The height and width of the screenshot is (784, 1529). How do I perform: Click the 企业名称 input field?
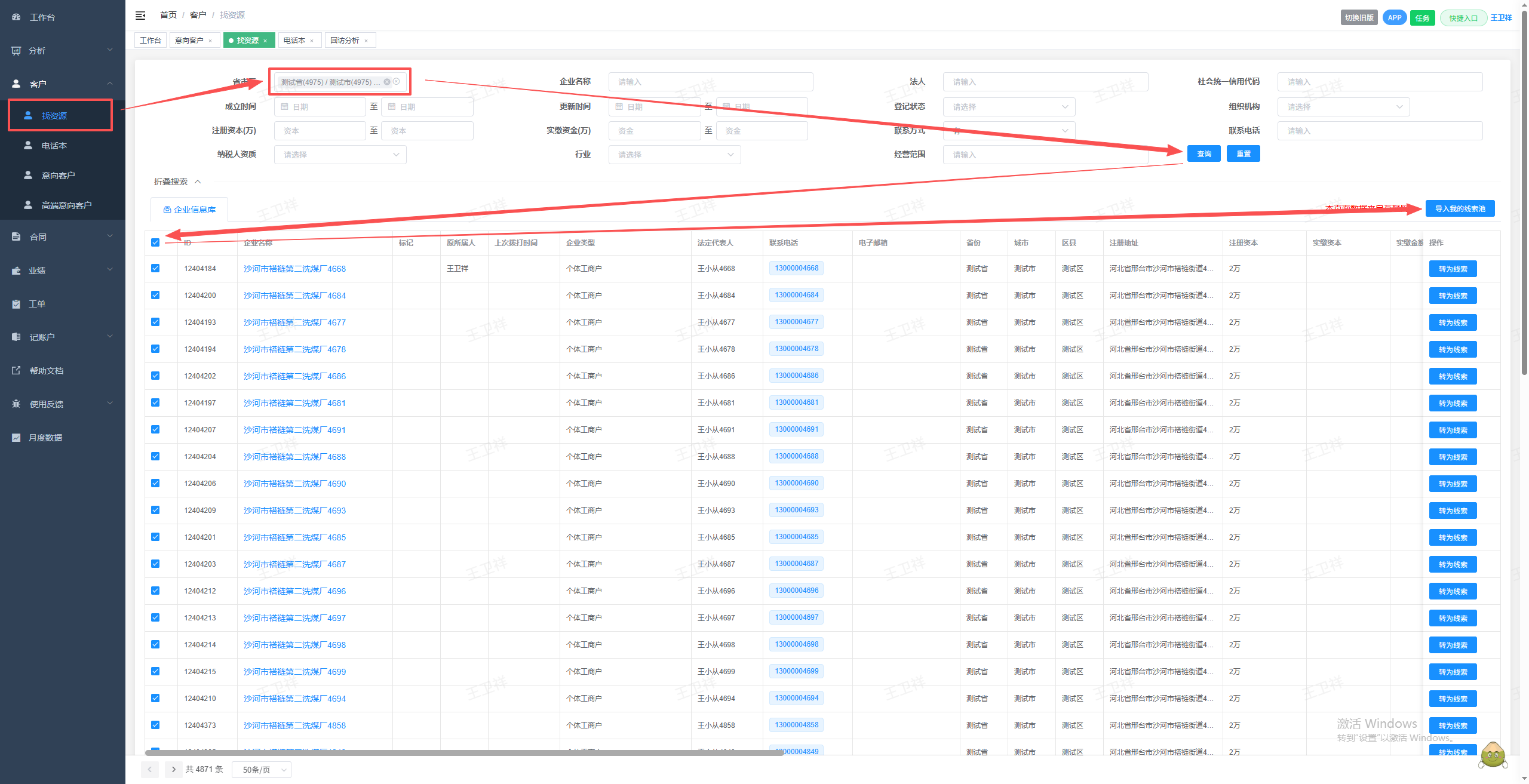(x=711, y=82)
